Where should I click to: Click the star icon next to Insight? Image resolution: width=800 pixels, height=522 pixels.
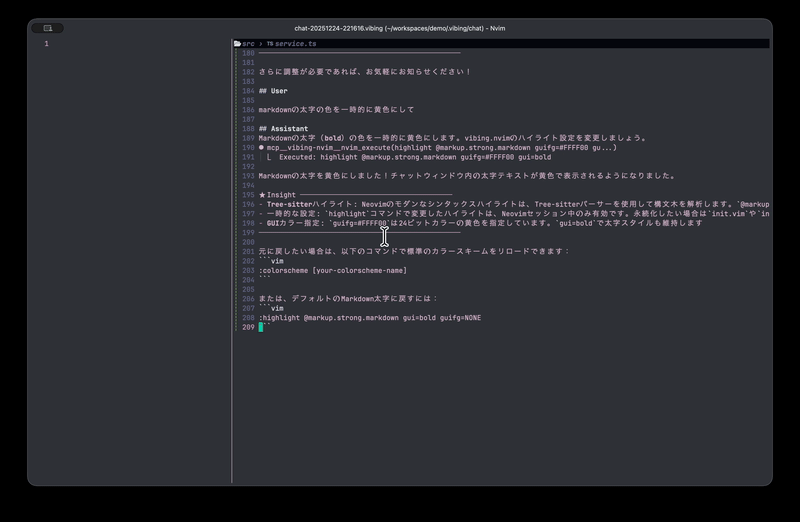tap(262, 194)
